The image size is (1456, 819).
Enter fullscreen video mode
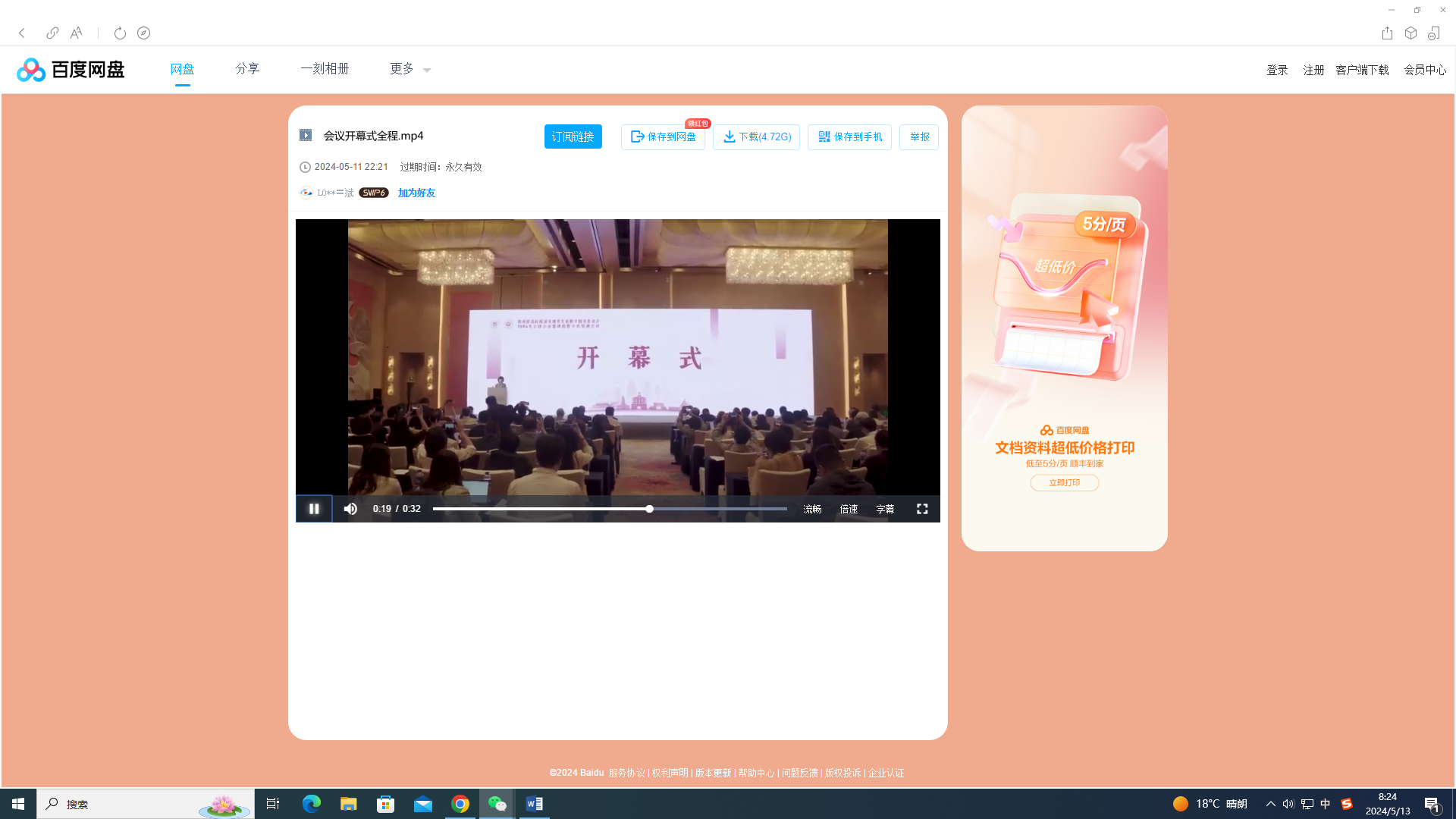(922, 509)
